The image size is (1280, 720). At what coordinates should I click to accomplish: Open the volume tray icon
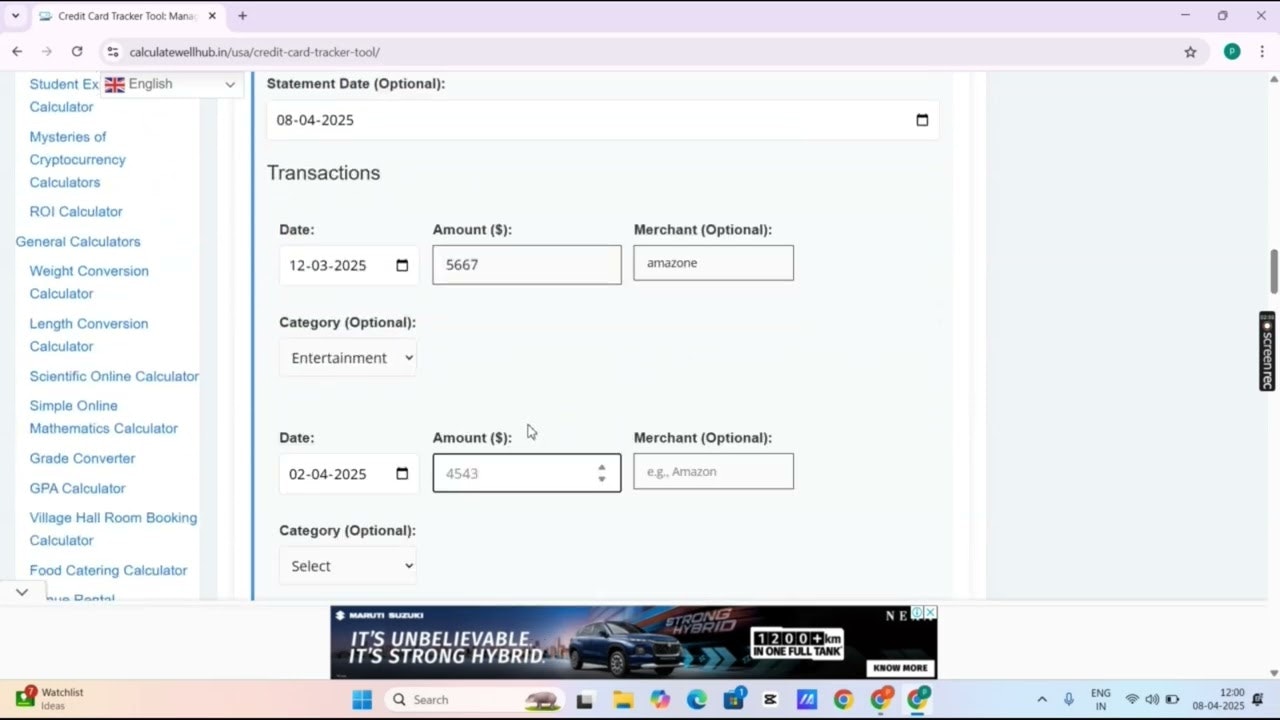tap(1152, 700)
